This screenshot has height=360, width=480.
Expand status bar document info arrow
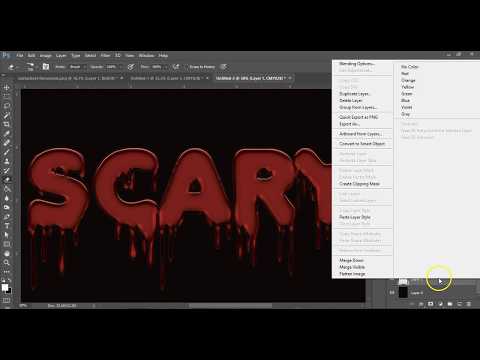coord(94,305)
